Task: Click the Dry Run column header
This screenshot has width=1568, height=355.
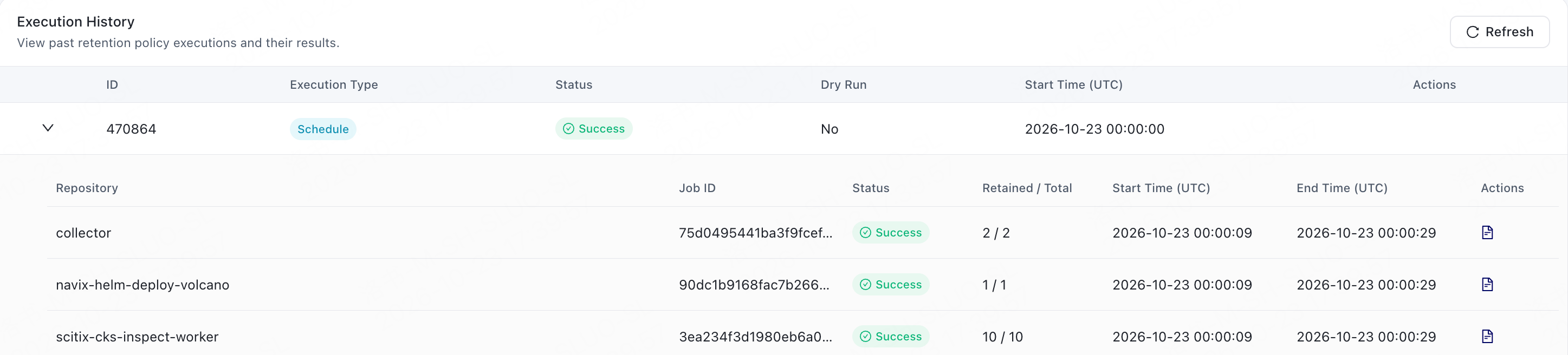Action: [843, 84]
